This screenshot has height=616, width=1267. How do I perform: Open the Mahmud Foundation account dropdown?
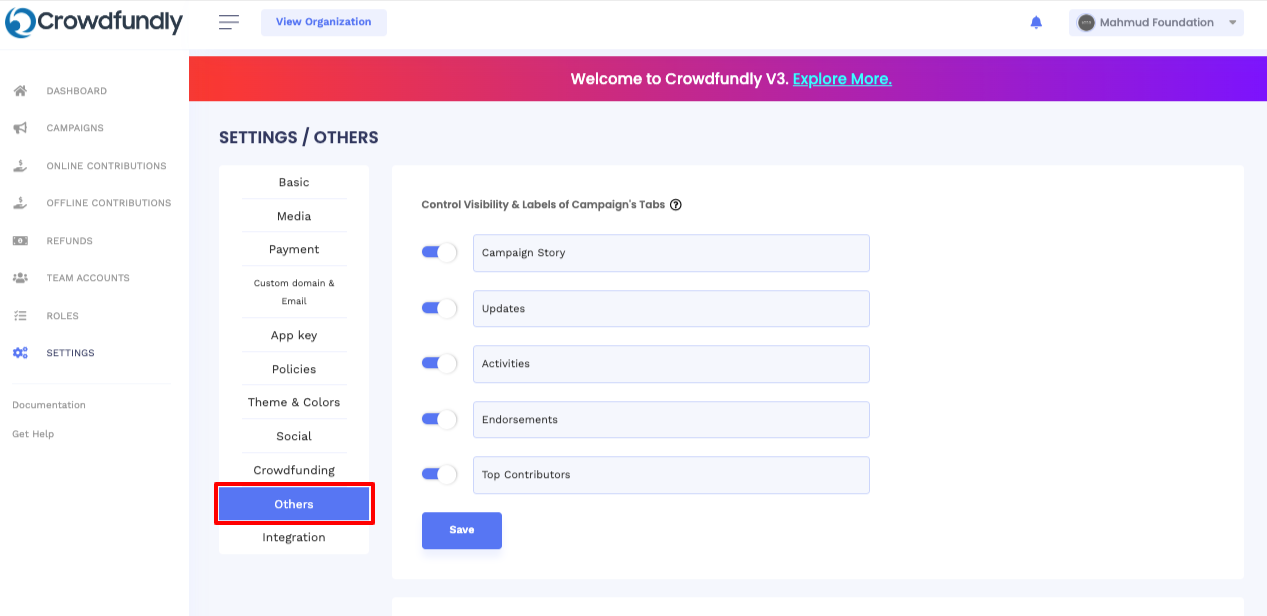(x=1156, y=22)
